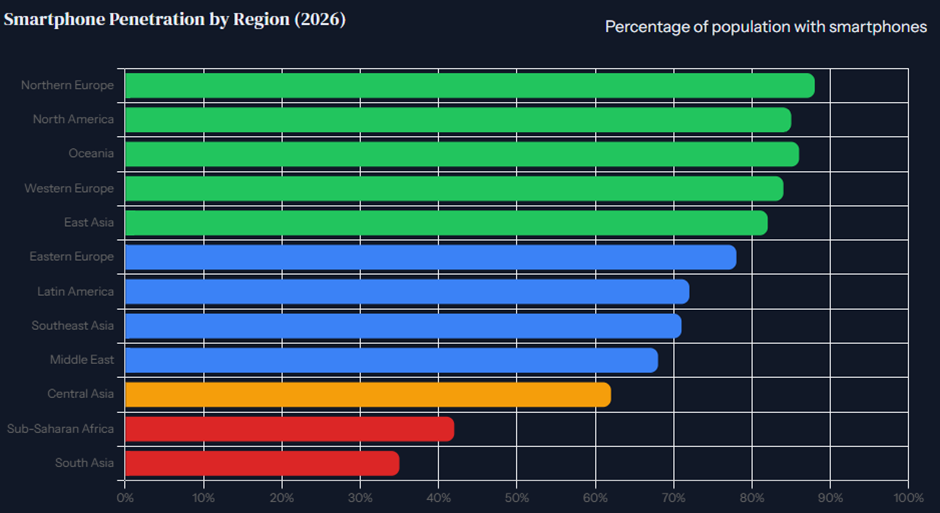
Task: Click the Latin America bar
Action: [x=407, y=292]
